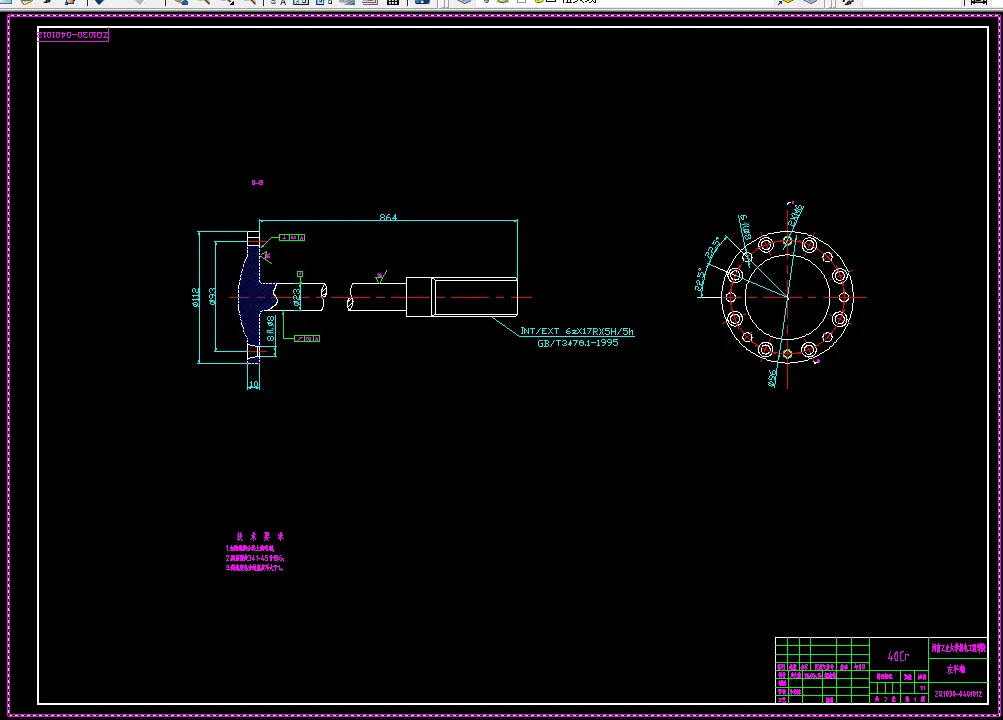Select the 2XM6 thread callout on flange view

coord(795,215)
